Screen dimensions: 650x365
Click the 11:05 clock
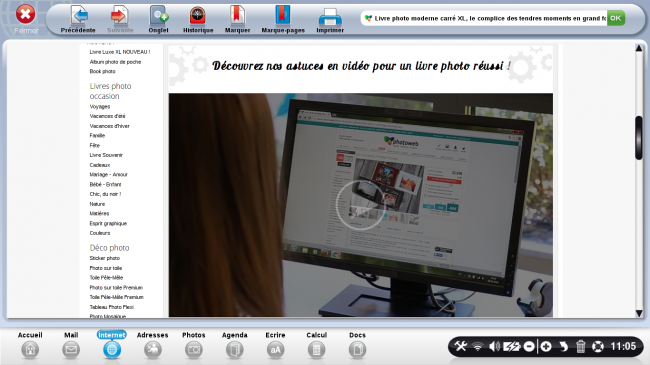point(623,346)
